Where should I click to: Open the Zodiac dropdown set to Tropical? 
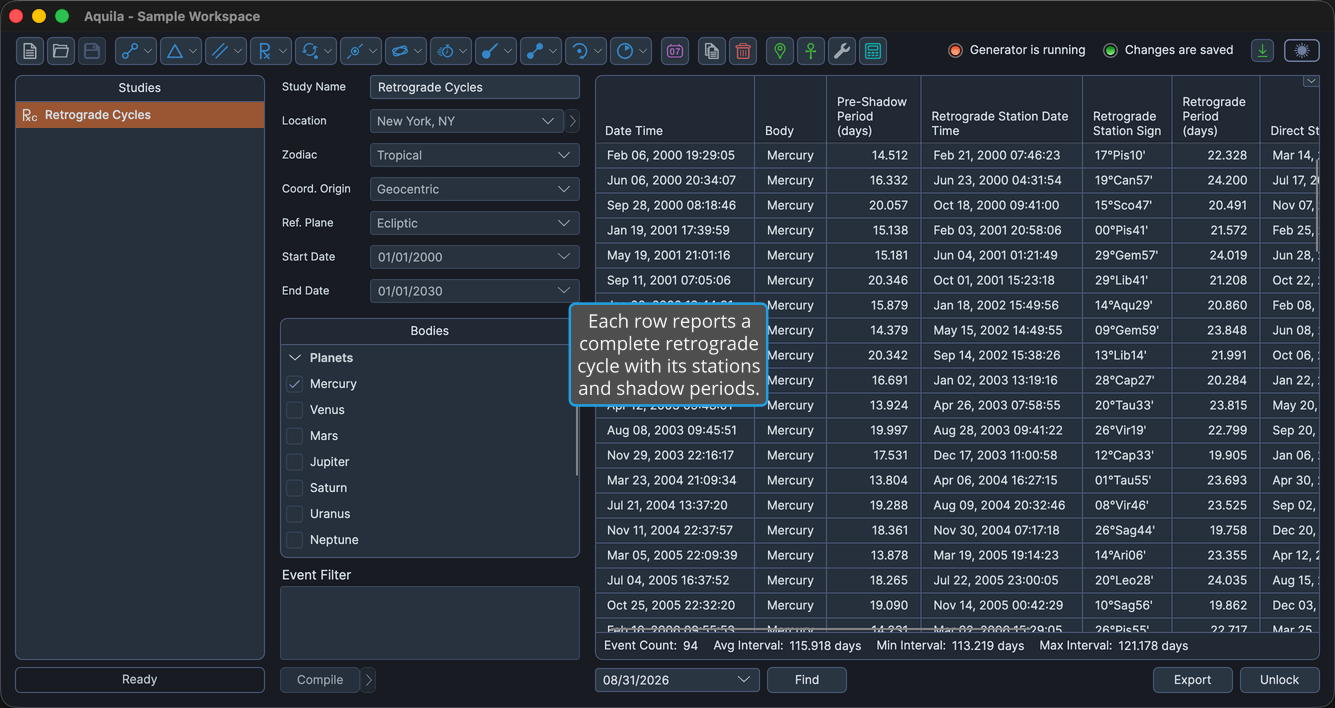(475, 155)
